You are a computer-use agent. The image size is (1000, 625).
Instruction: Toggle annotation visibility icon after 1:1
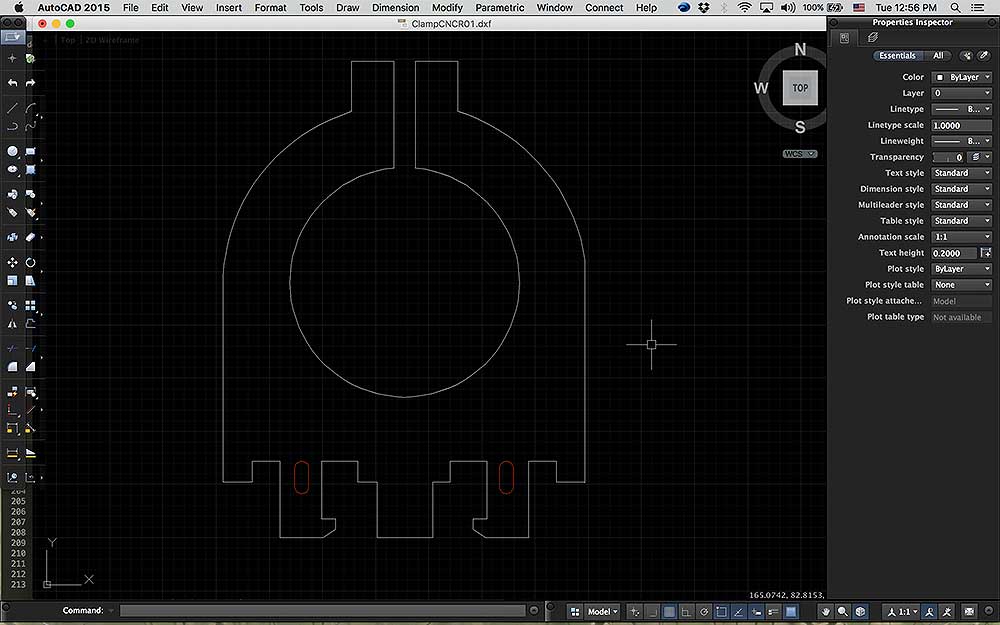pyautogui.click(x=929, y=612)
